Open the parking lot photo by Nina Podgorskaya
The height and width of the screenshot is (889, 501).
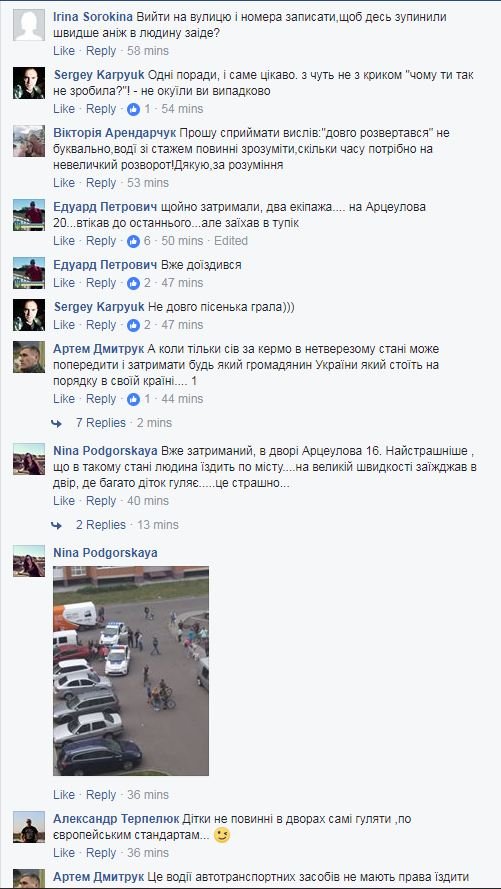tap(131, 671)
